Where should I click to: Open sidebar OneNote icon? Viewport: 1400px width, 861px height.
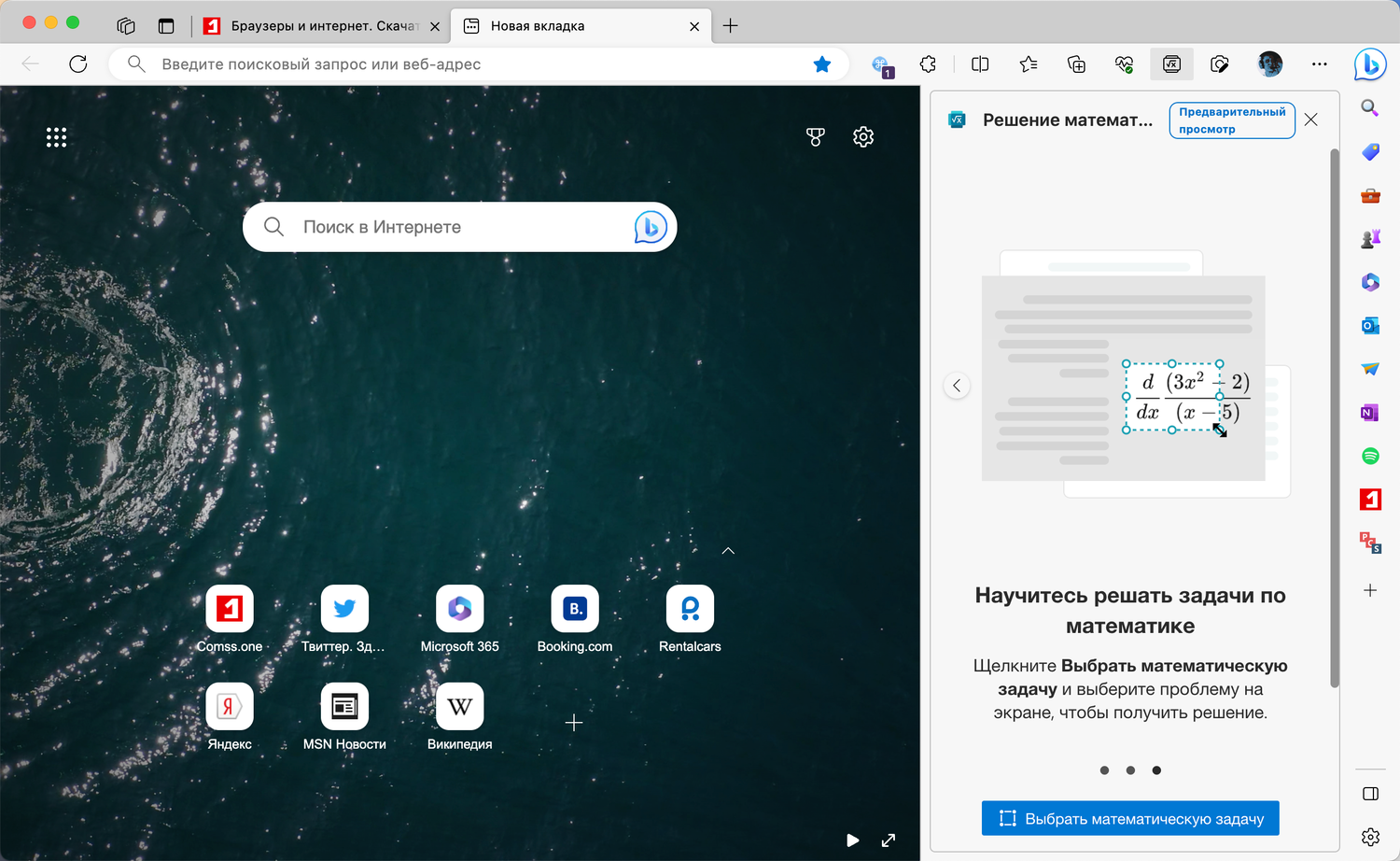tap(1370, 412)
